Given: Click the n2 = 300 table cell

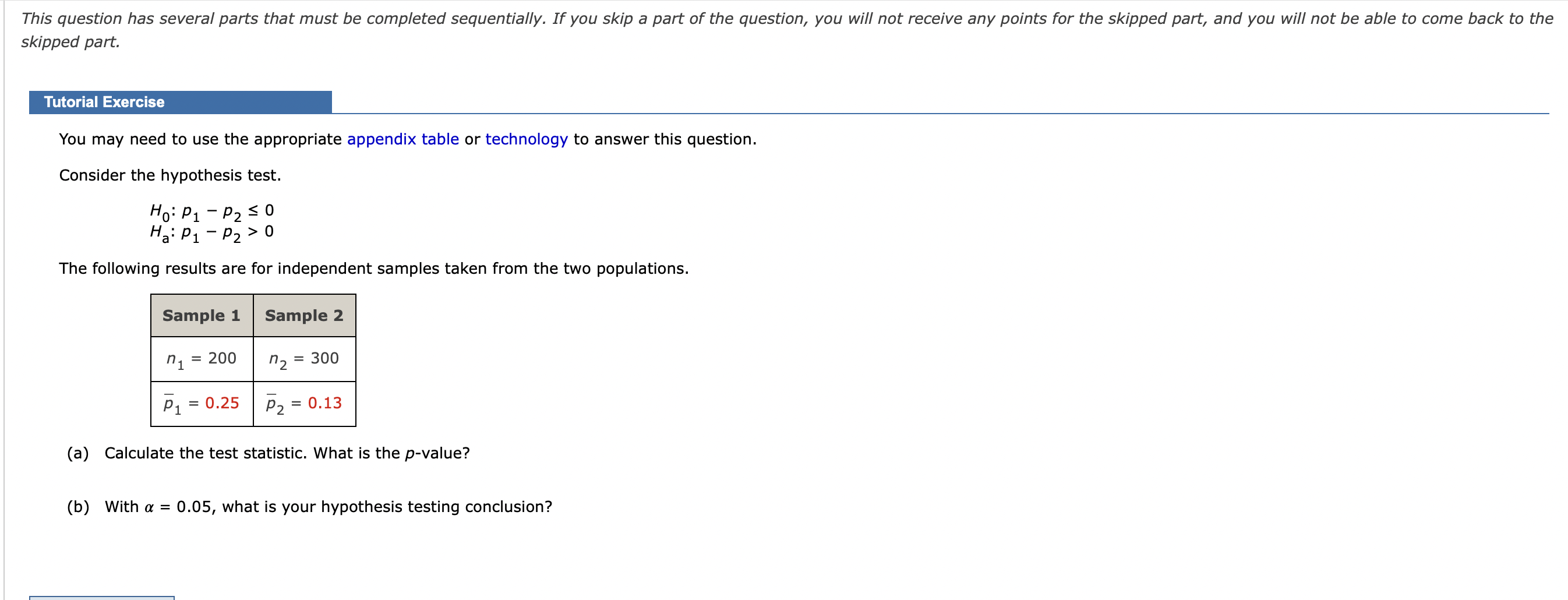Looking at the screenshot, I should (303, 359).
